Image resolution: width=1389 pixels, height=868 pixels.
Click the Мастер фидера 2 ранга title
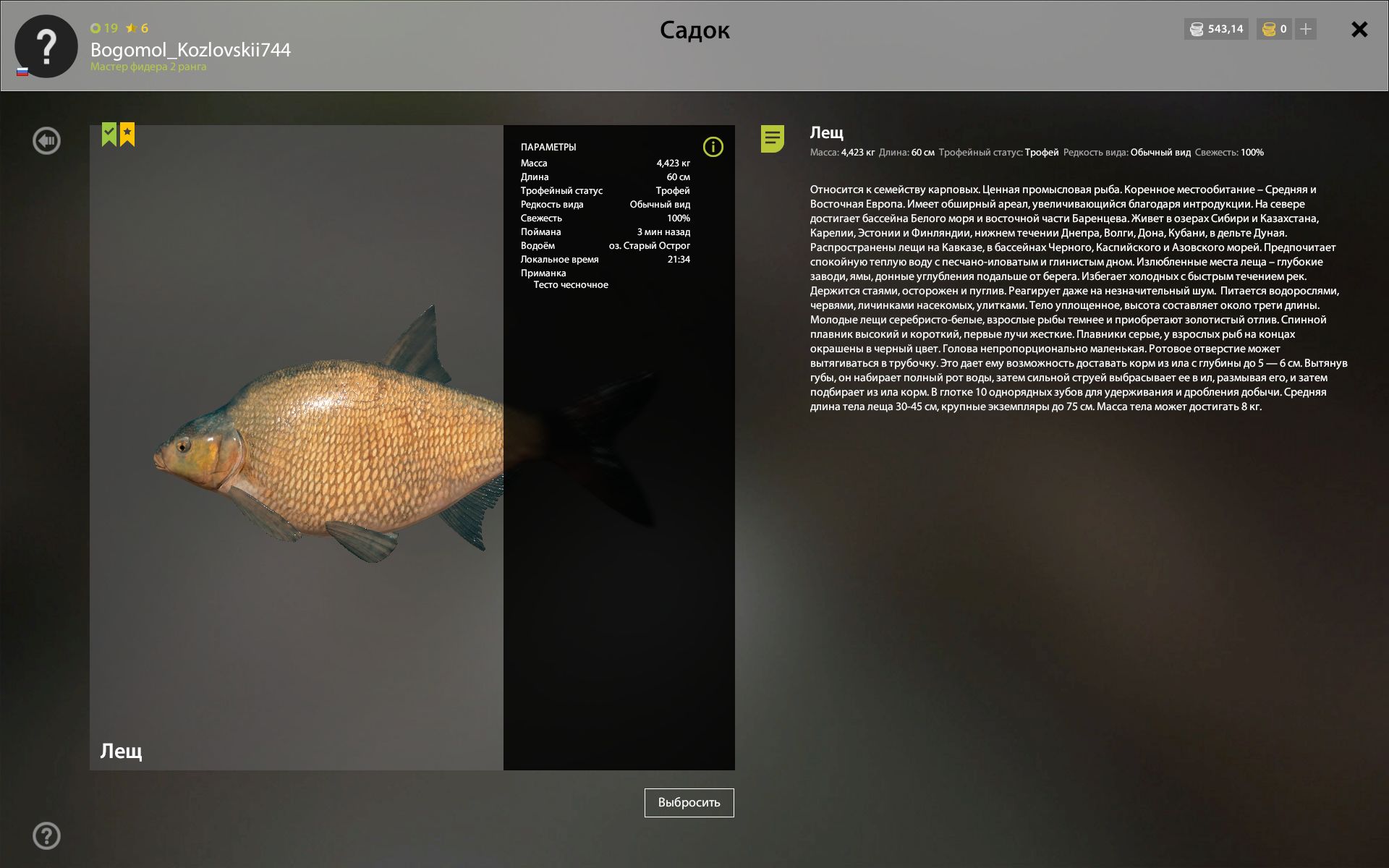(x=148, y=67)
